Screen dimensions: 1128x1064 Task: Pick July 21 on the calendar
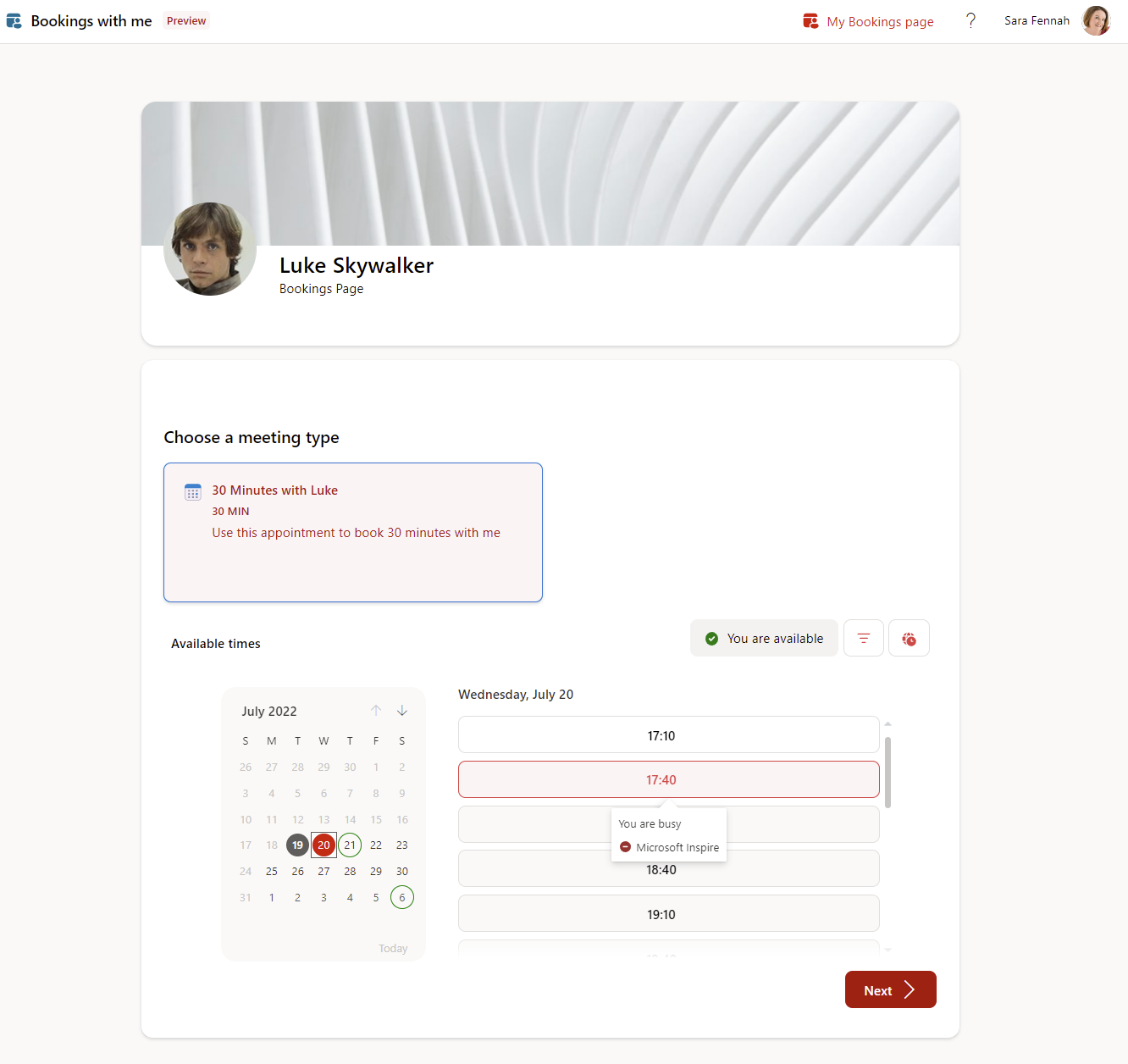pos(350,845)
